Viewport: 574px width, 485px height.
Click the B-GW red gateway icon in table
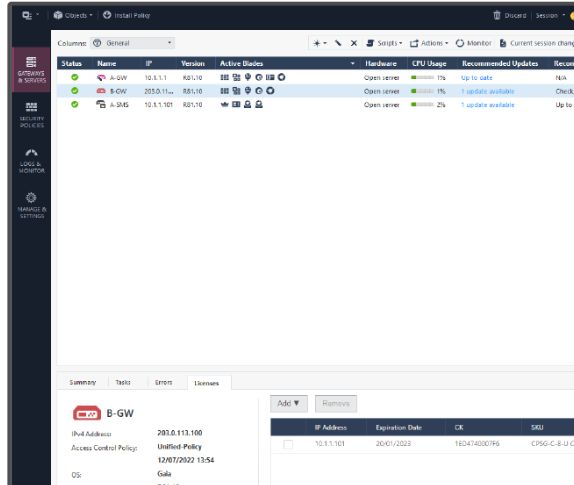tap(101, 91)
